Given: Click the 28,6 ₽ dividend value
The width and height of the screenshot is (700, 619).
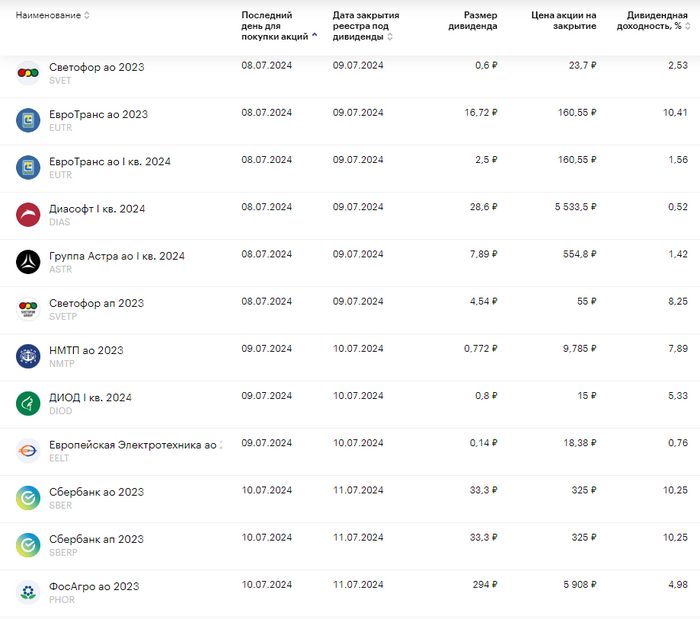Looking at the screenshot, I should pyautogui.click(x=483, y=207).
